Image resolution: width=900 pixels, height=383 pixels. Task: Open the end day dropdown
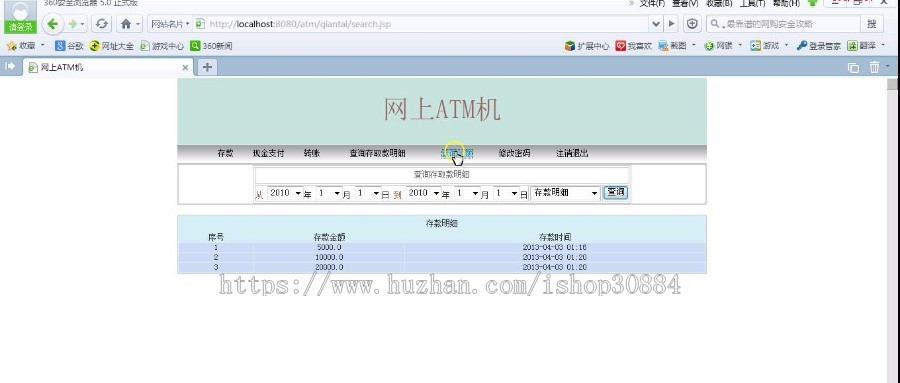506,194
